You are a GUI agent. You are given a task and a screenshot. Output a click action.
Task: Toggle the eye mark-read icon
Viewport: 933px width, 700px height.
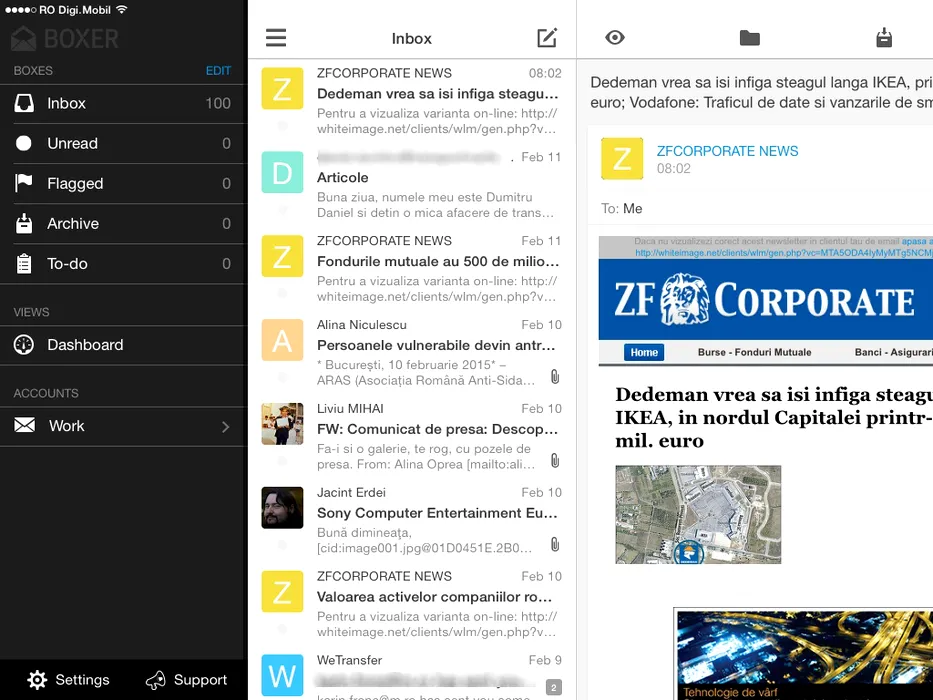[615, 38]
